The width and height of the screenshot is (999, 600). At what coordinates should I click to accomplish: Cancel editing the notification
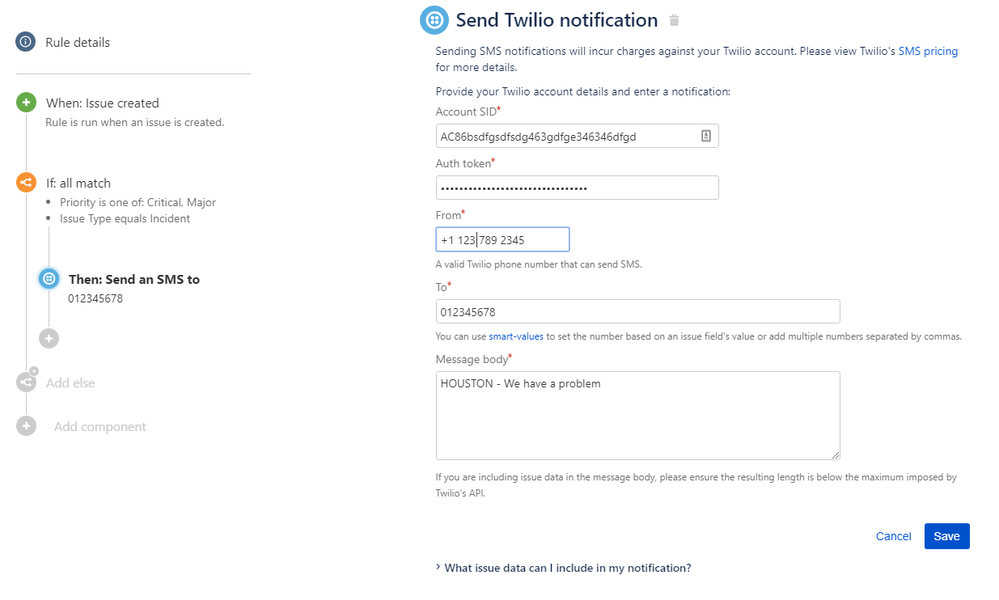point(893,536)
